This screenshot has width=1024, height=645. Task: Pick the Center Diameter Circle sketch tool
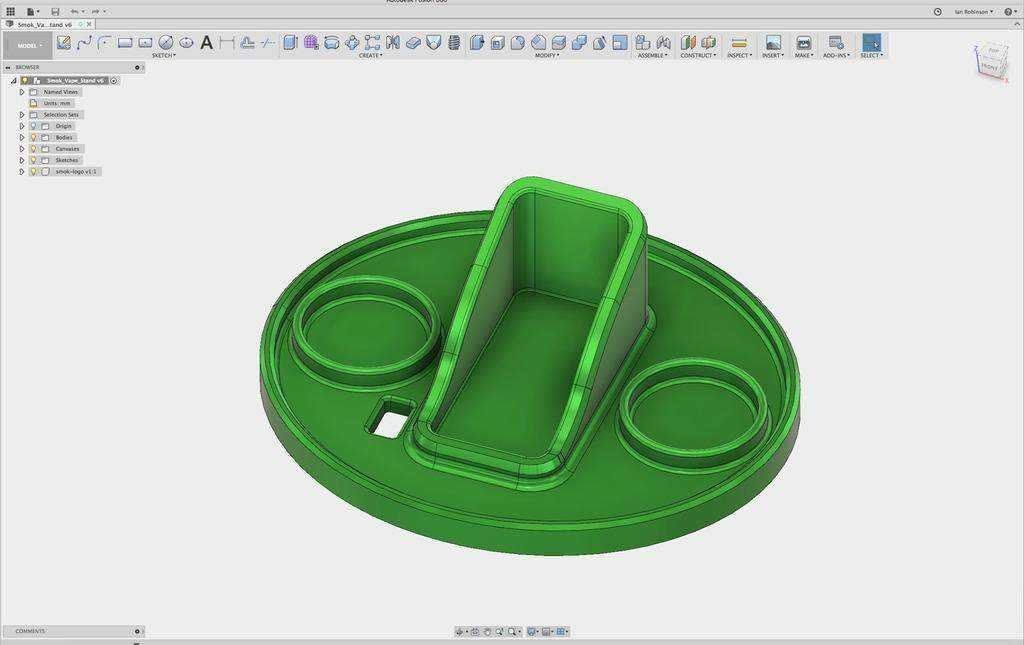166,42
